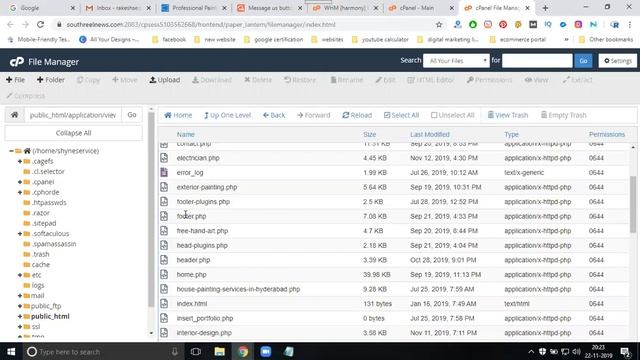Click the folder tree vertical scrollbar
Image resolution: width=640 pixels, height=360 pixels.
151,210
